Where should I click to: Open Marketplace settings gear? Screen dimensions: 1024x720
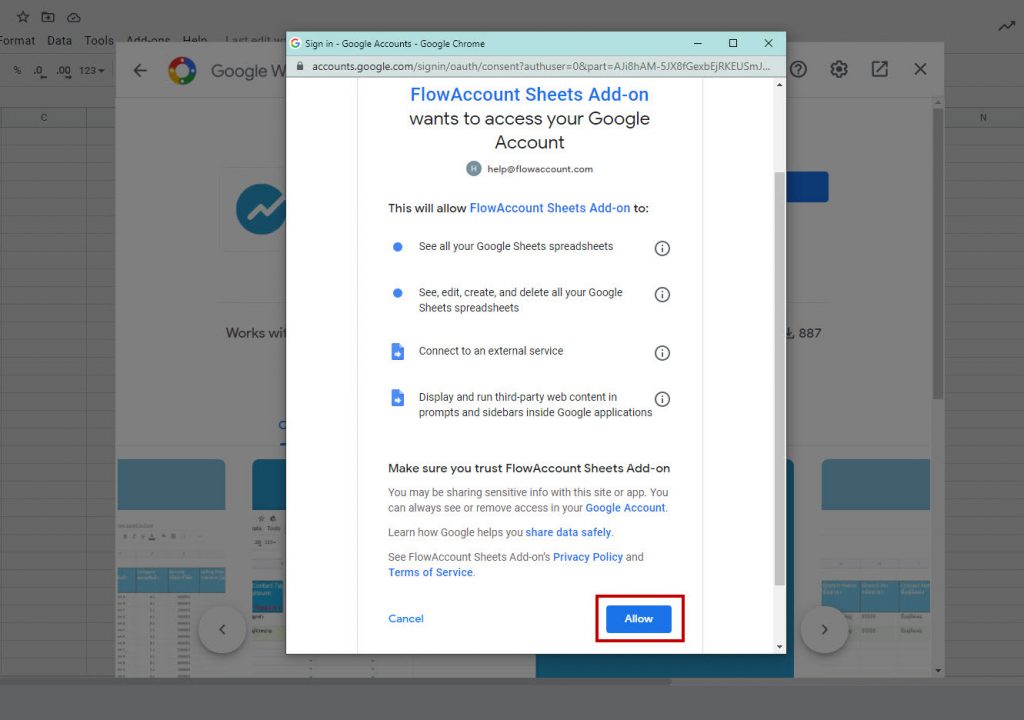coord(839,69)
